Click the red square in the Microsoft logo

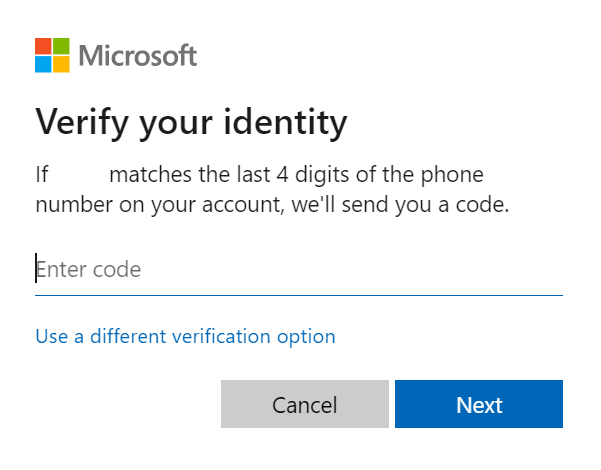[x=44, y=46]
